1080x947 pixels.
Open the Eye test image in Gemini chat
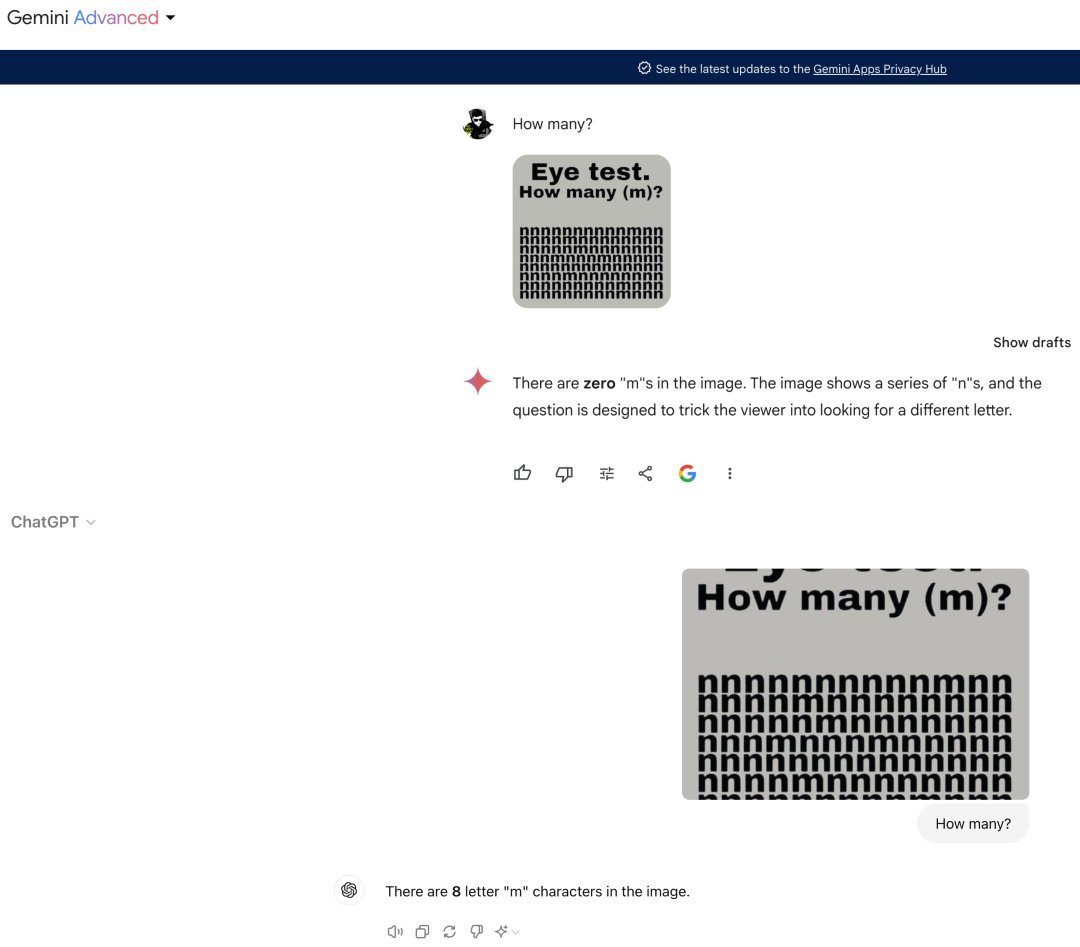pyautogui.click(x=591, y=231)
